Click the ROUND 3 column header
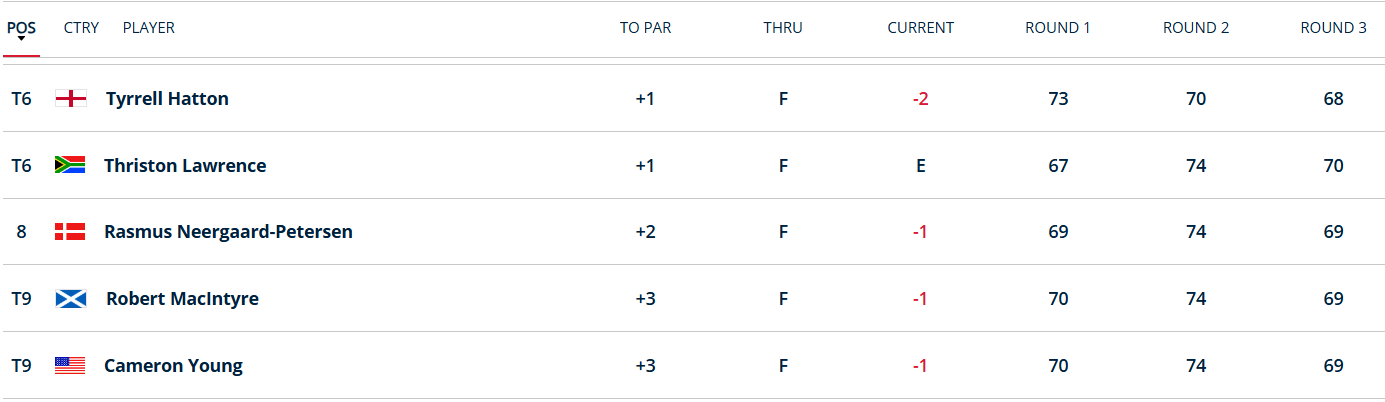Viewport: 1385px width, 402px height. [x=1333, y=28]
